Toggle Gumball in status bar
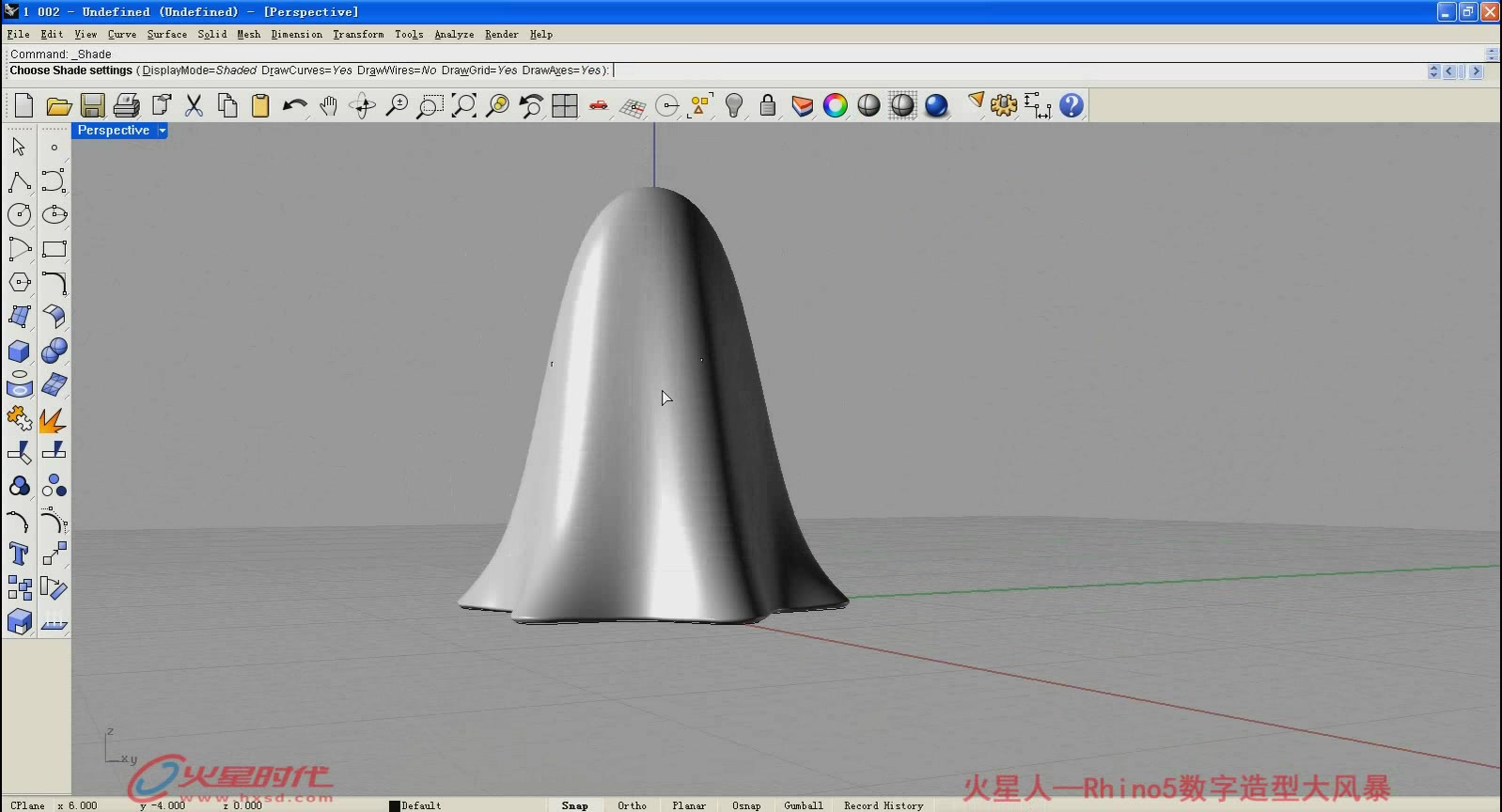The image size is (1502, 812). tap(804, 805)
